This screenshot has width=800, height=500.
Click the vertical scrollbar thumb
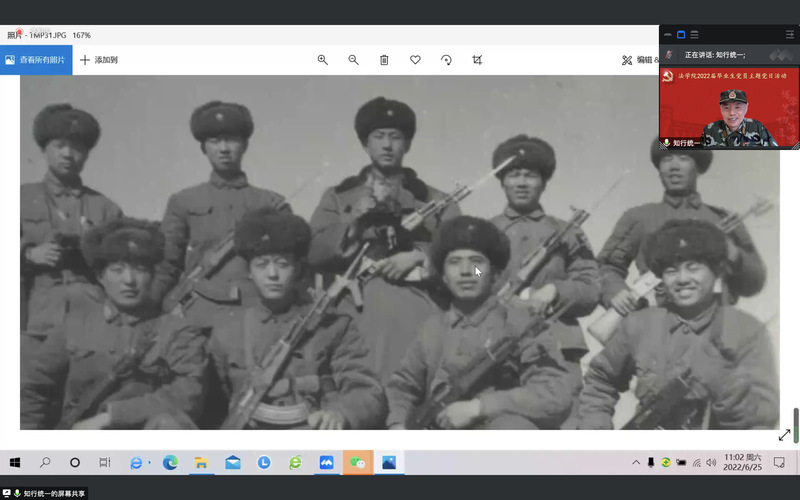click(x=796, y=425)
